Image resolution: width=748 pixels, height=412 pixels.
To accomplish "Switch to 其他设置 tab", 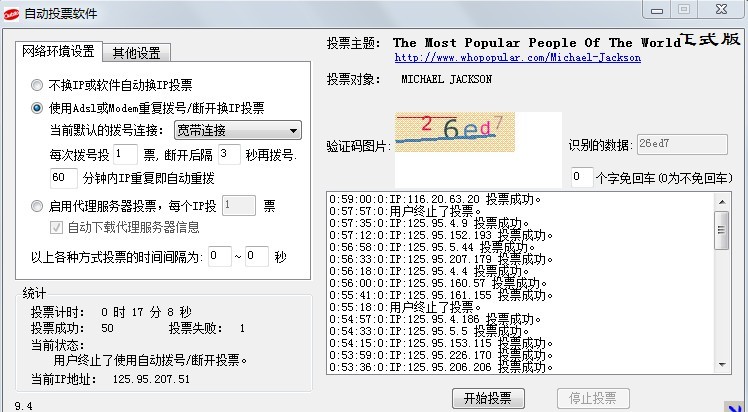I will click(x=138, y=52).
